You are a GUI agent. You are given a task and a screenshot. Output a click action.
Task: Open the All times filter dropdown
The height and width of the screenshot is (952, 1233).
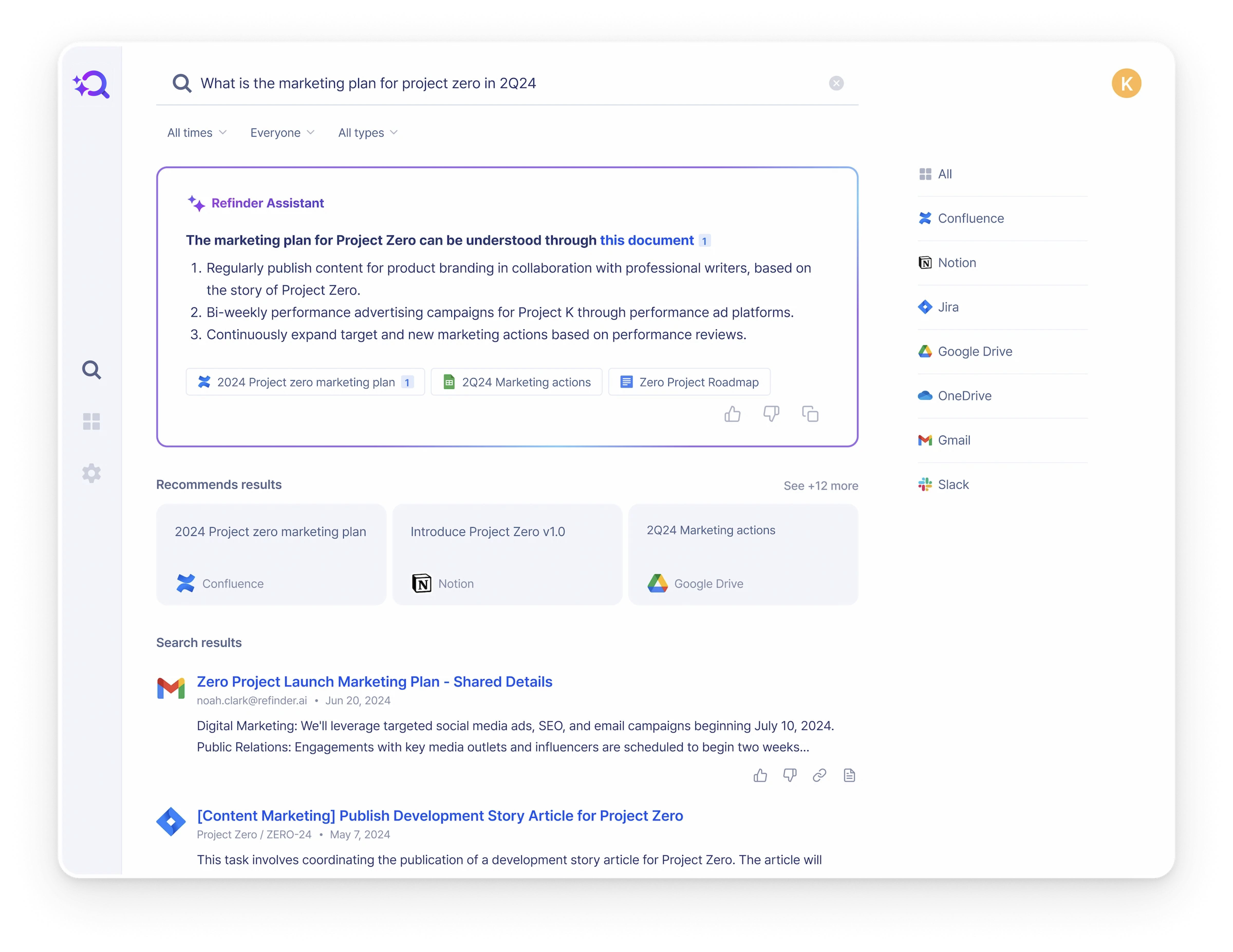coord(196,132)
